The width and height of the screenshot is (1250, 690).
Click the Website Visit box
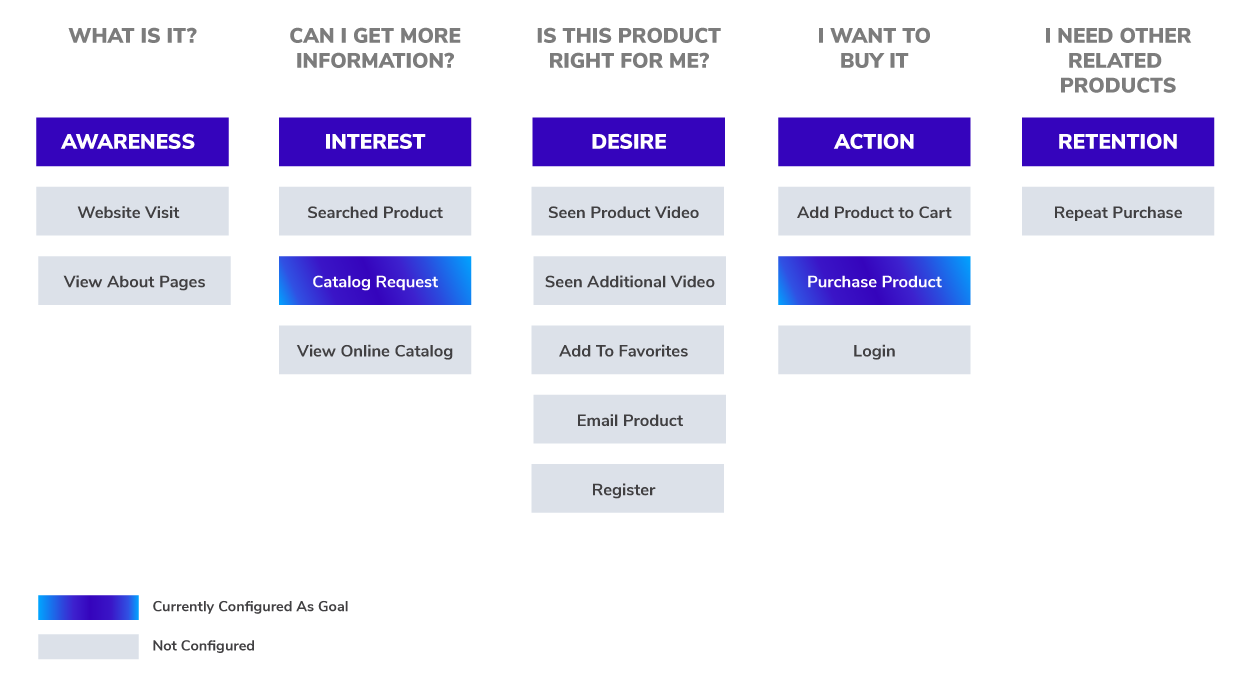coord(132,211)
